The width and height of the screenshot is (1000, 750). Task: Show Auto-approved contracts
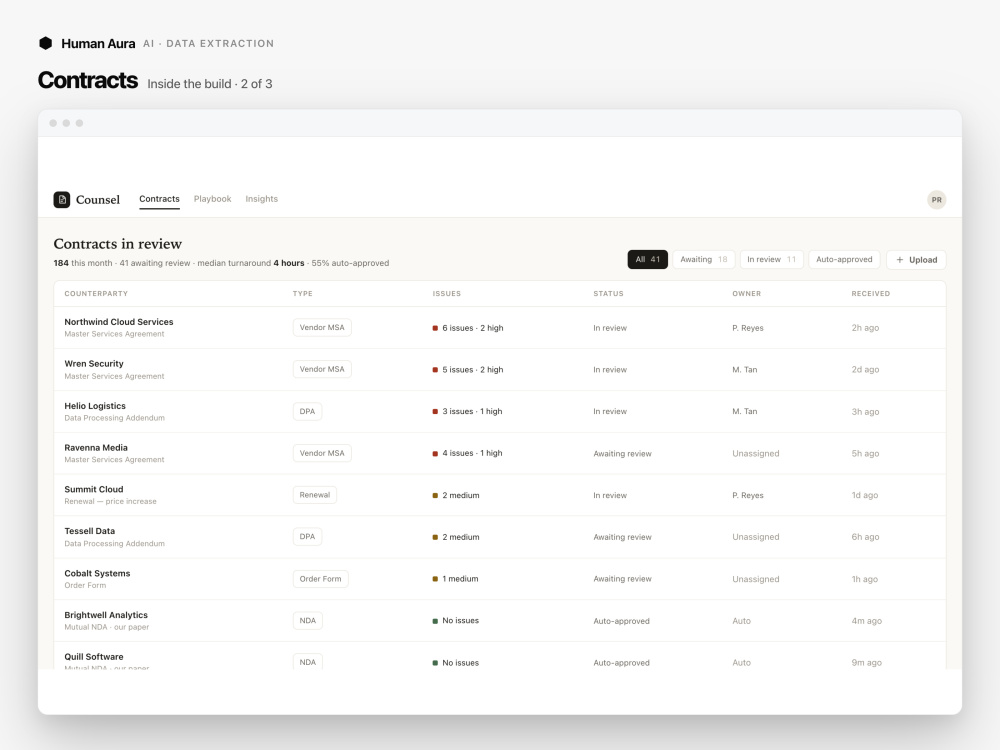click(x=844, y=260)
